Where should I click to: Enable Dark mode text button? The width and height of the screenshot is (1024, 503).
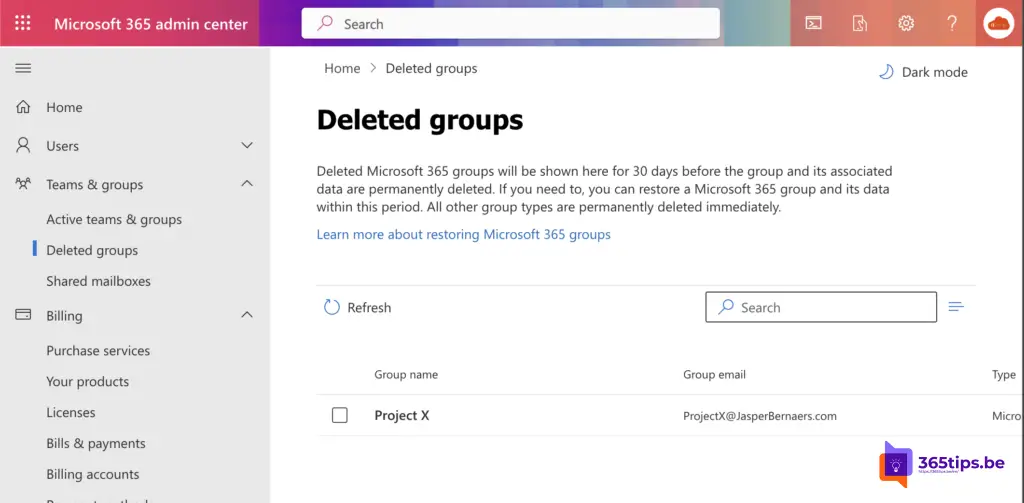[x=935, y=72]
